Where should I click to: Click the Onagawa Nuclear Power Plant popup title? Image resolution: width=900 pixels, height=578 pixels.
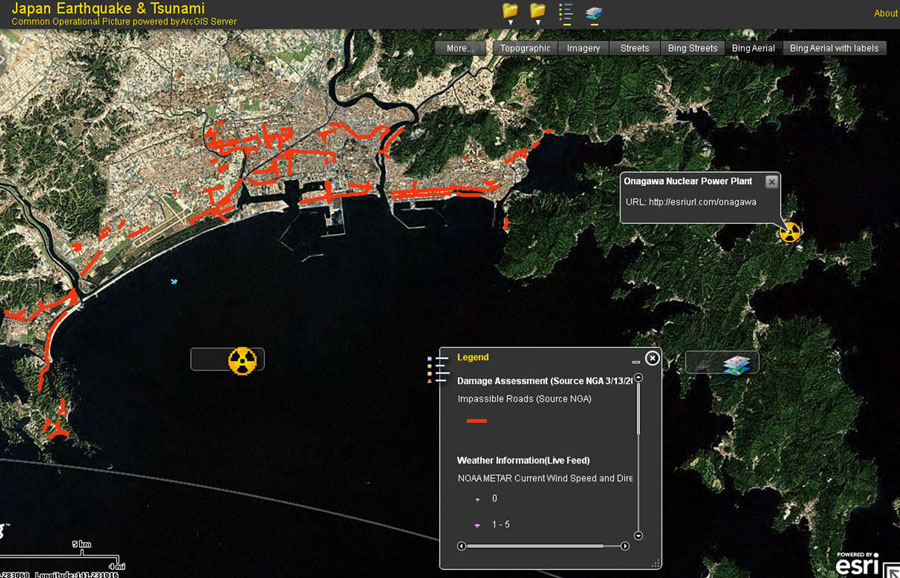(688, 181)
